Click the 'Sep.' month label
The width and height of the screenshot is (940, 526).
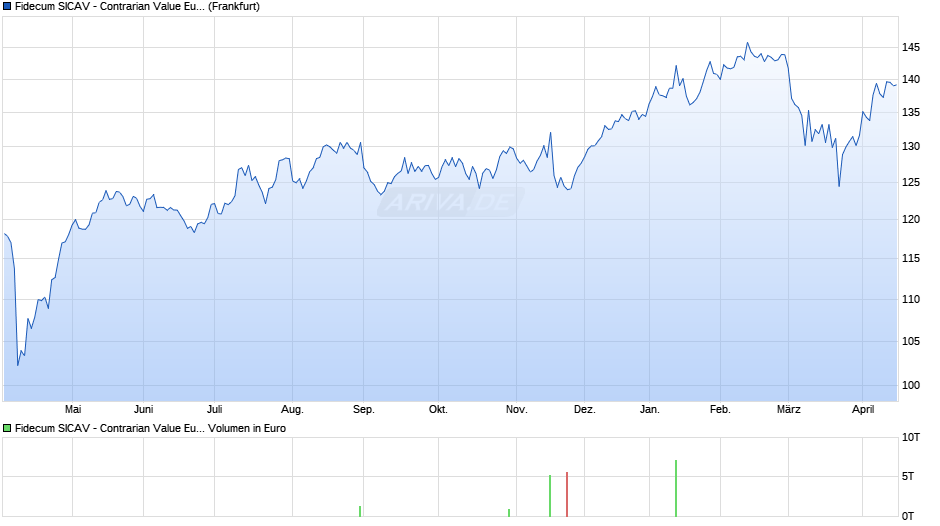(363, 409)
